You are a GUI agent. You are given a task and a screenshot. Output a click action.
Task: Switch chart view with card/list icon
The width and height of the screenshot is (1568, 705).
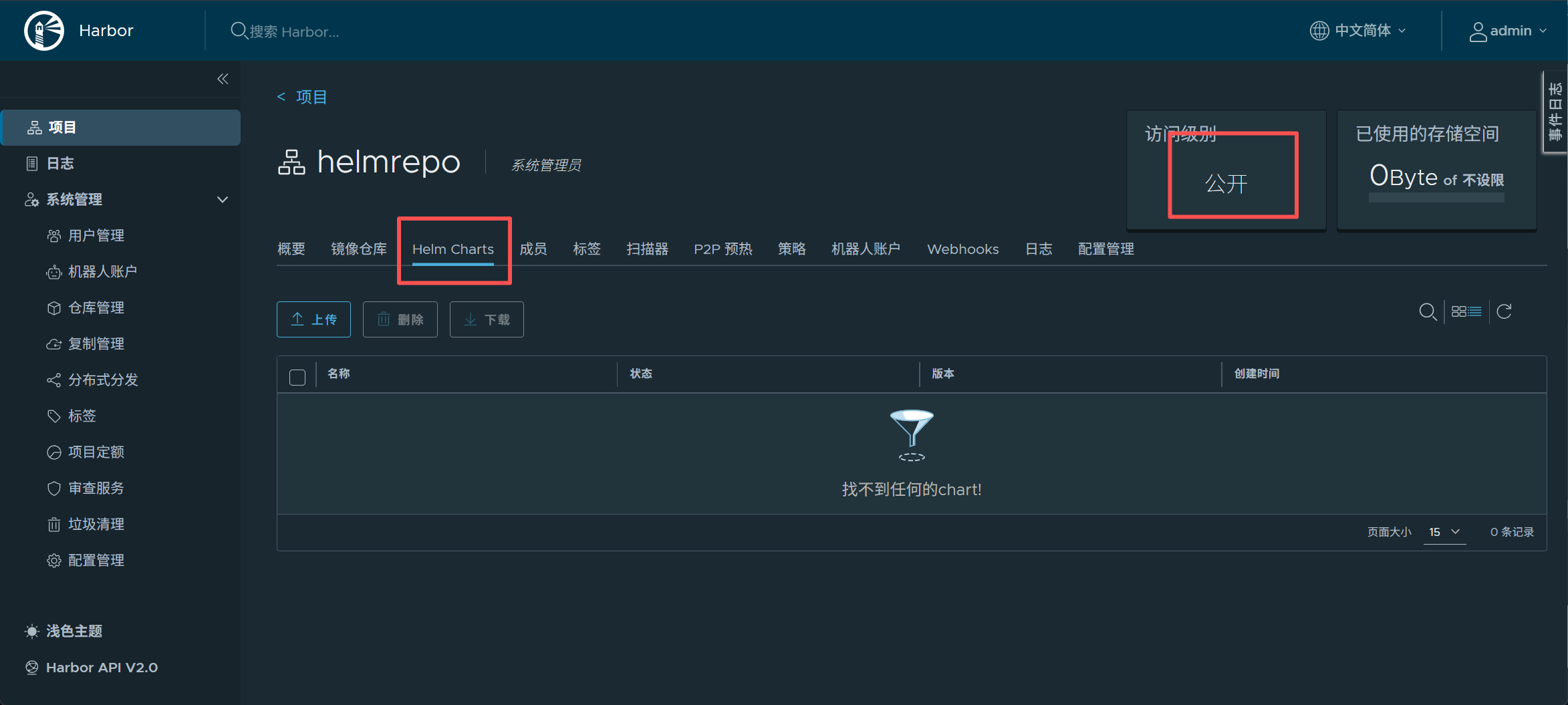point(1466,312)
